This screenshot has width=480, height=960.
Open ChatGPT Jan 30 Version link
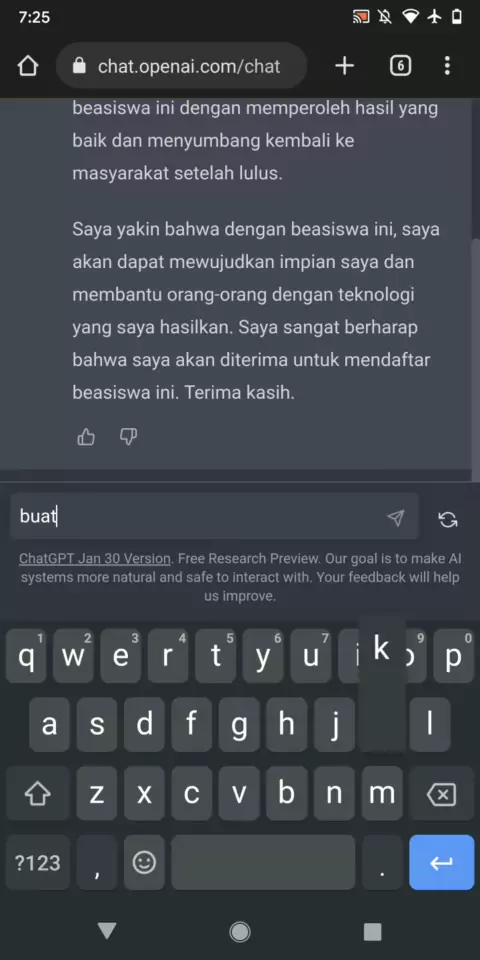tap(95, 558)
